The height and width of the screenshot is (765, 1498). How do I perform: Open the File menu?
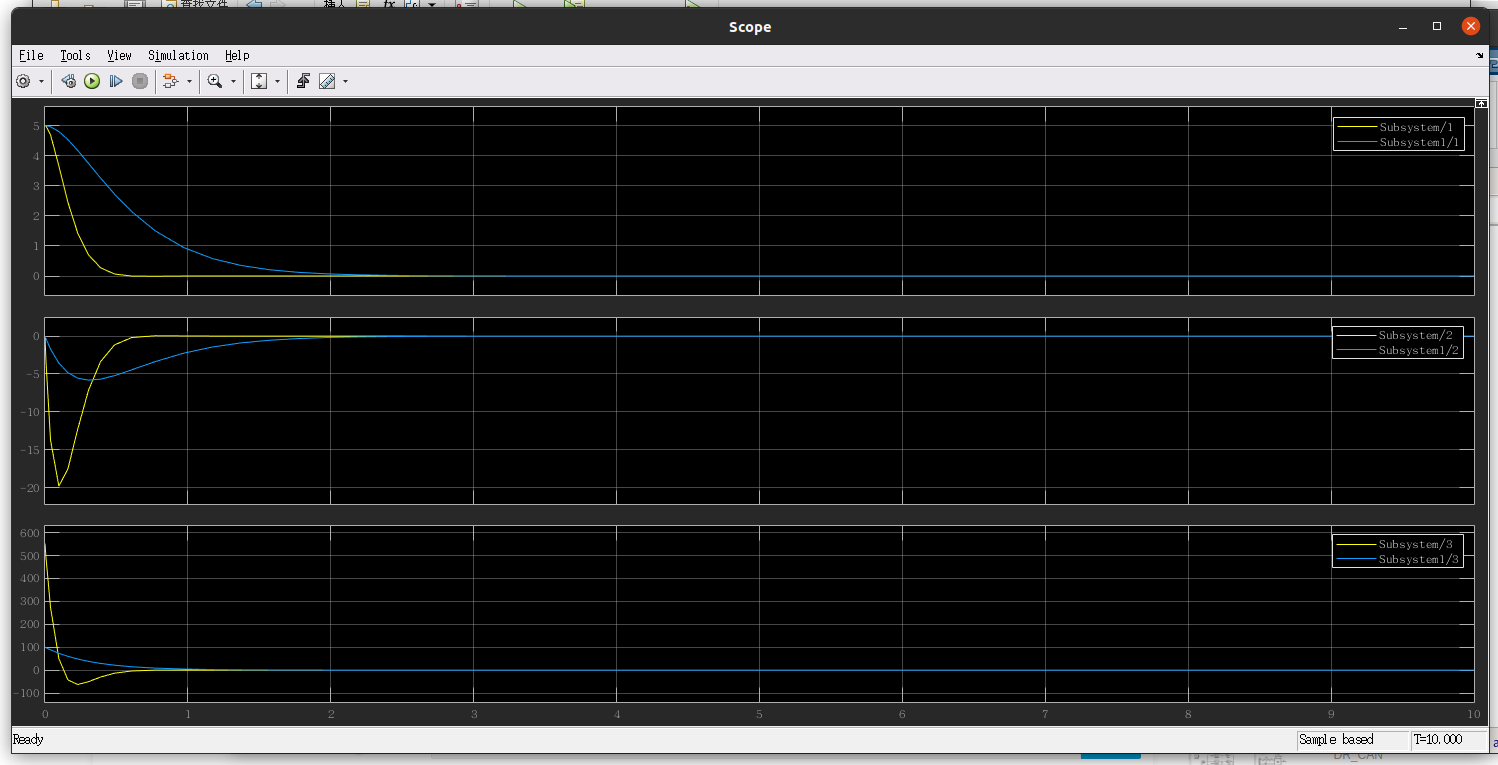[31, 55]
